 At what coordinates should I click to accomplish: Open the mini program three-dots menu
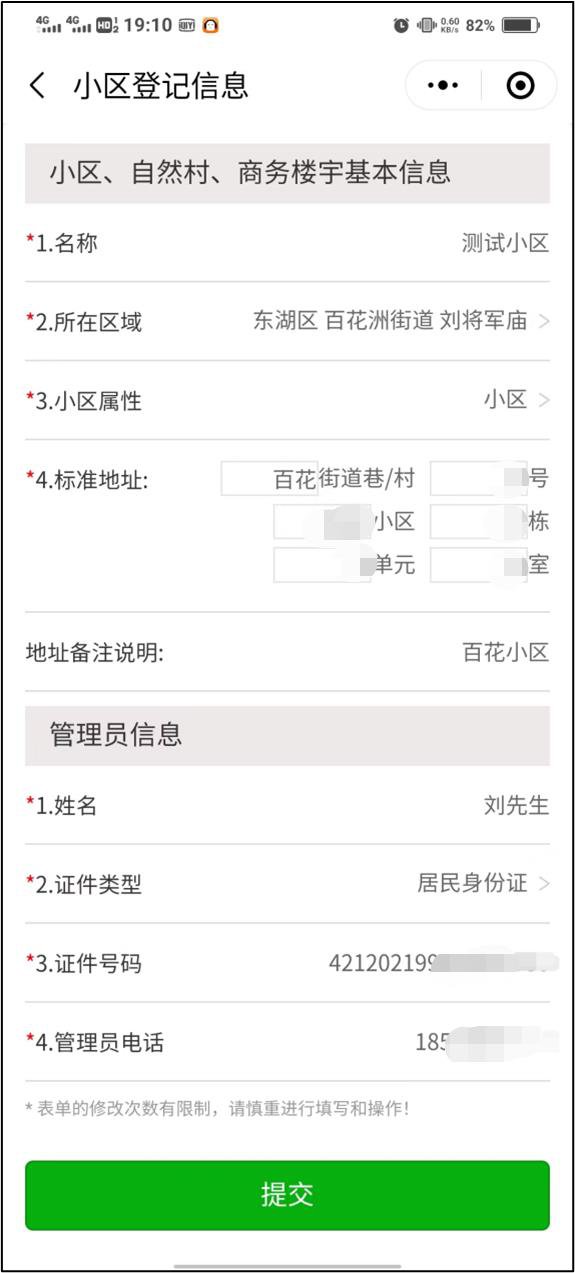[x=443, y=86]
